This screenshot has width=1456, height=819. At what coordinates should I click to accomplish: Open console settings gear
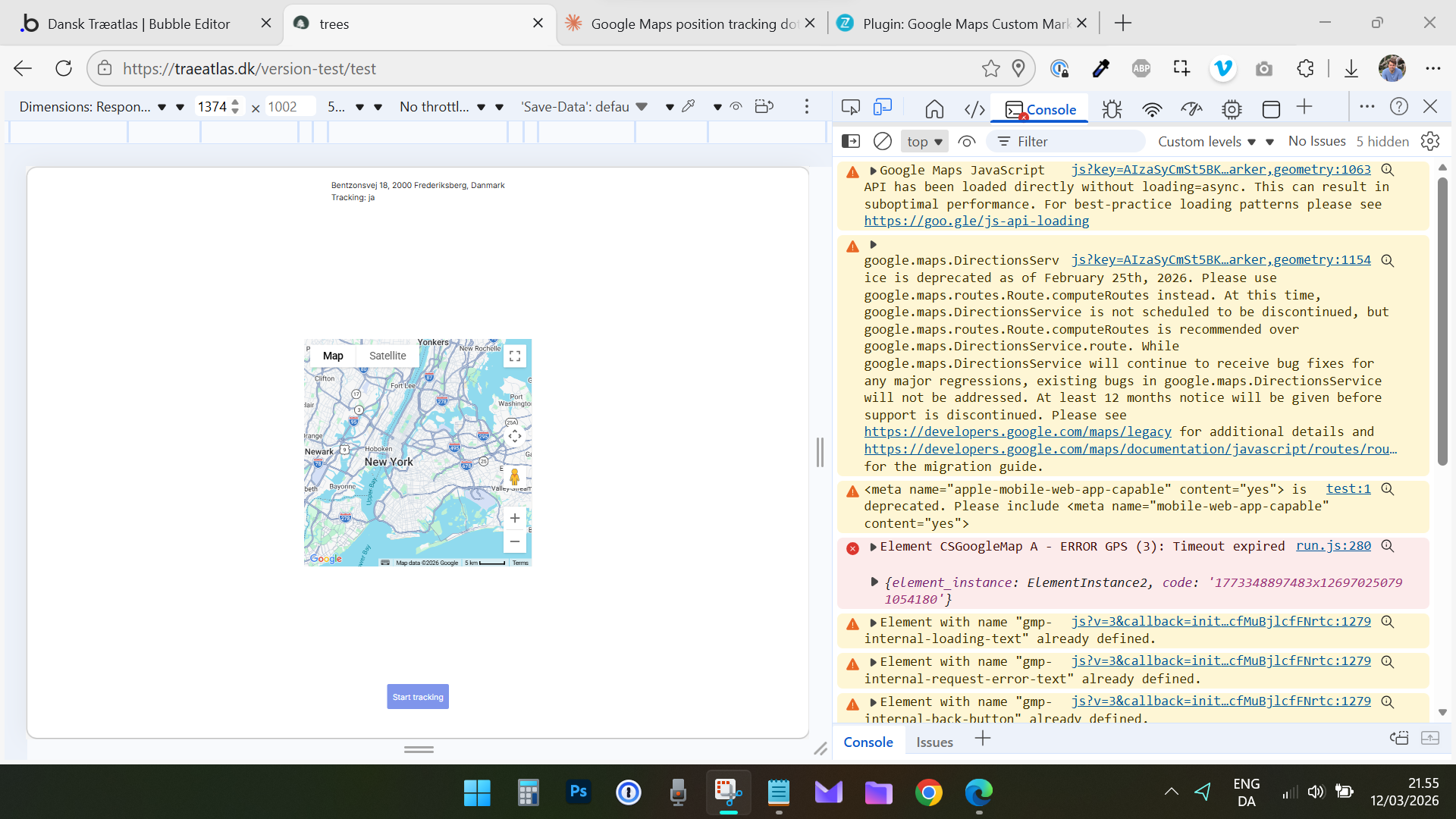[x=1429, y=141]
